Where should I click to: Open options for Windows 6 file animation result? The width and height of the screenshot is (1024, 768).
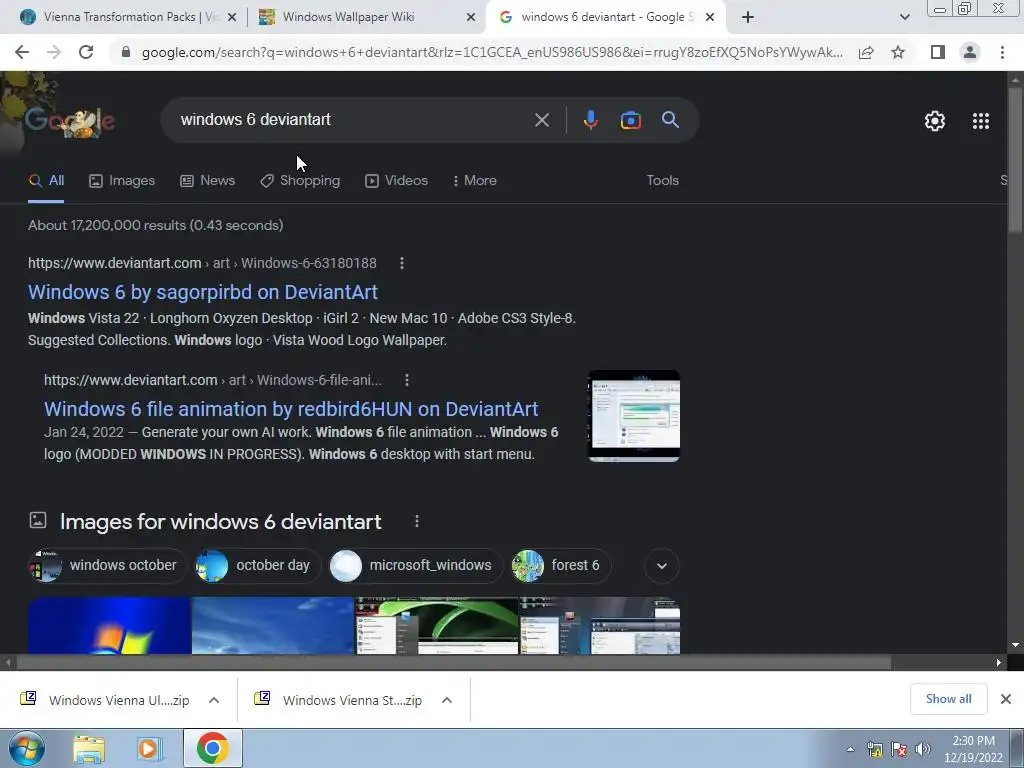(x=407, y=380)
